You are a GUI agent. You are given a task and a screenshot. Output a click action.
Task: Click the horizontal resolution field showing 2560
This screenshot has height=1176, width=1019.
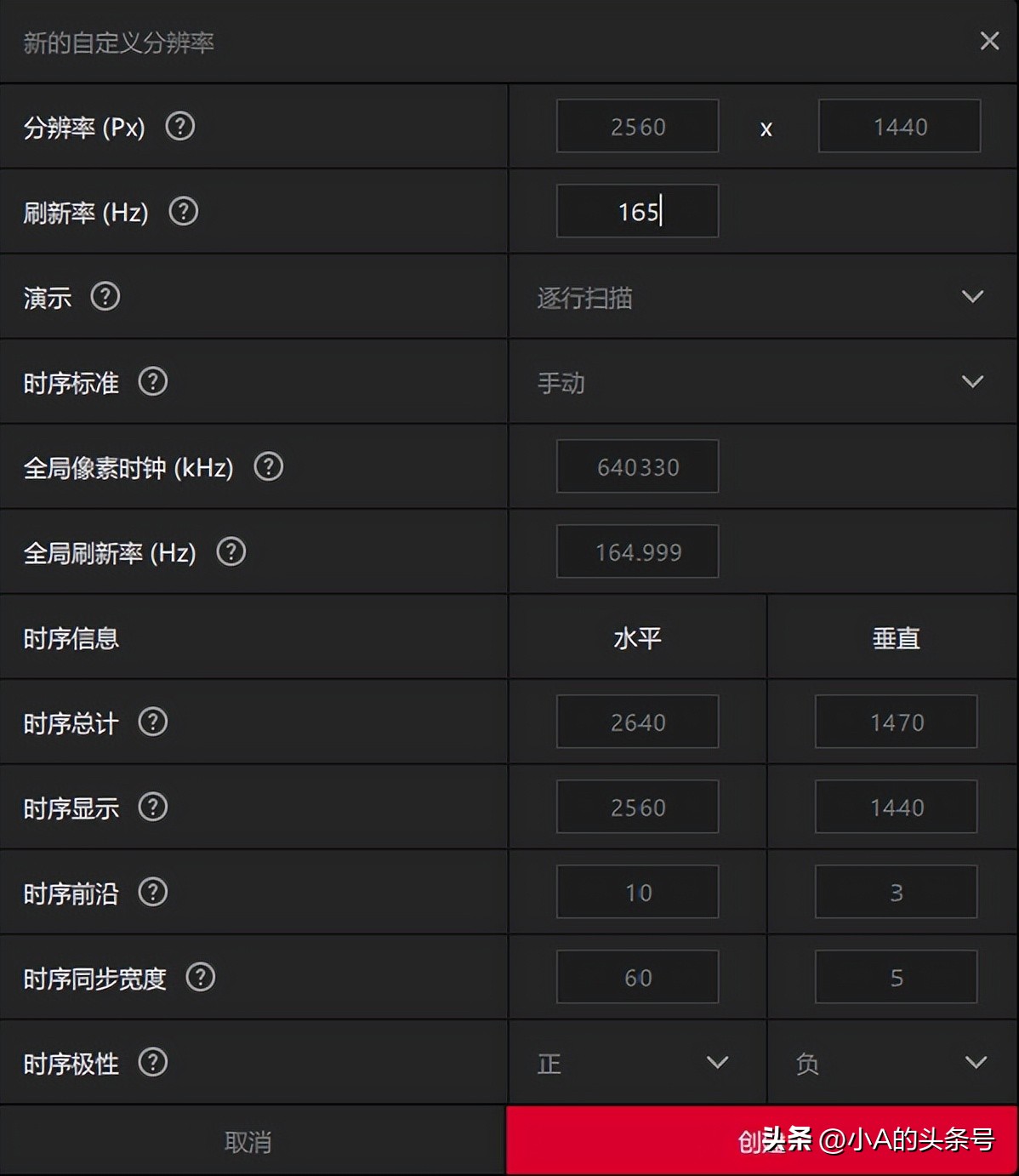(x=636, y=126)
